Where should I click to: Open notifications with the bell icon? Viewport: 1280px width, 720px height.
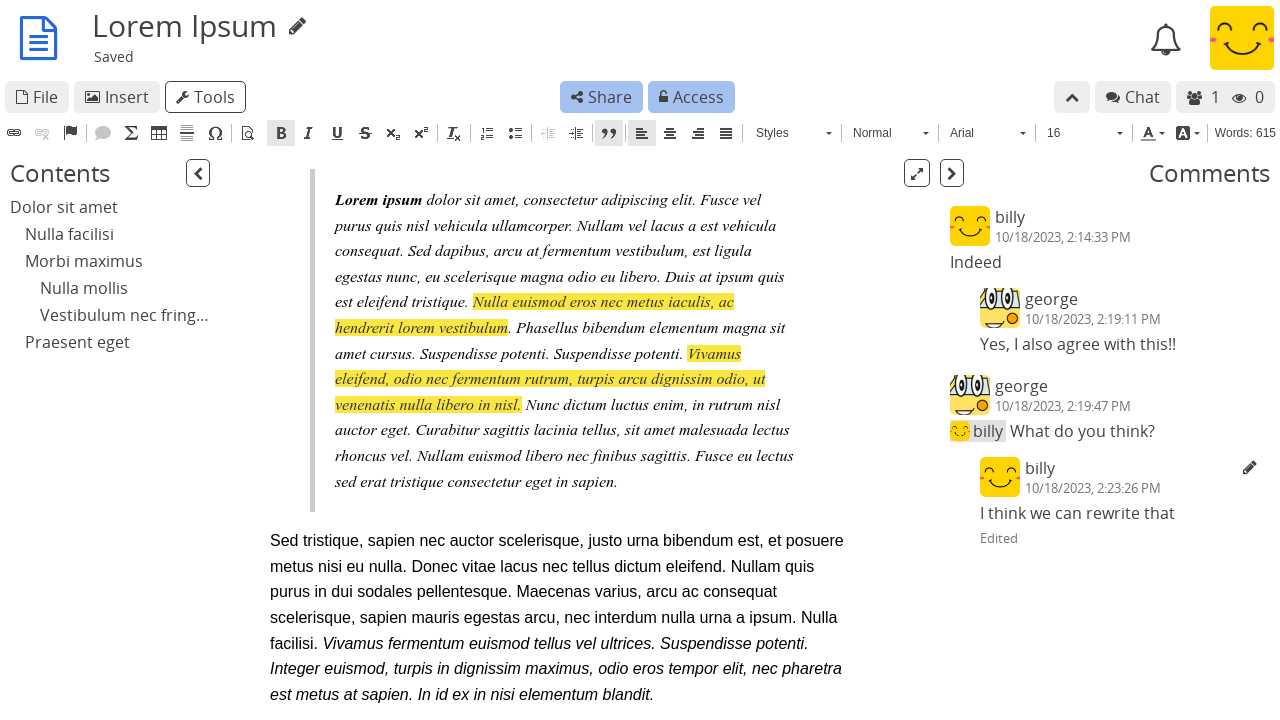point(1164,39)
